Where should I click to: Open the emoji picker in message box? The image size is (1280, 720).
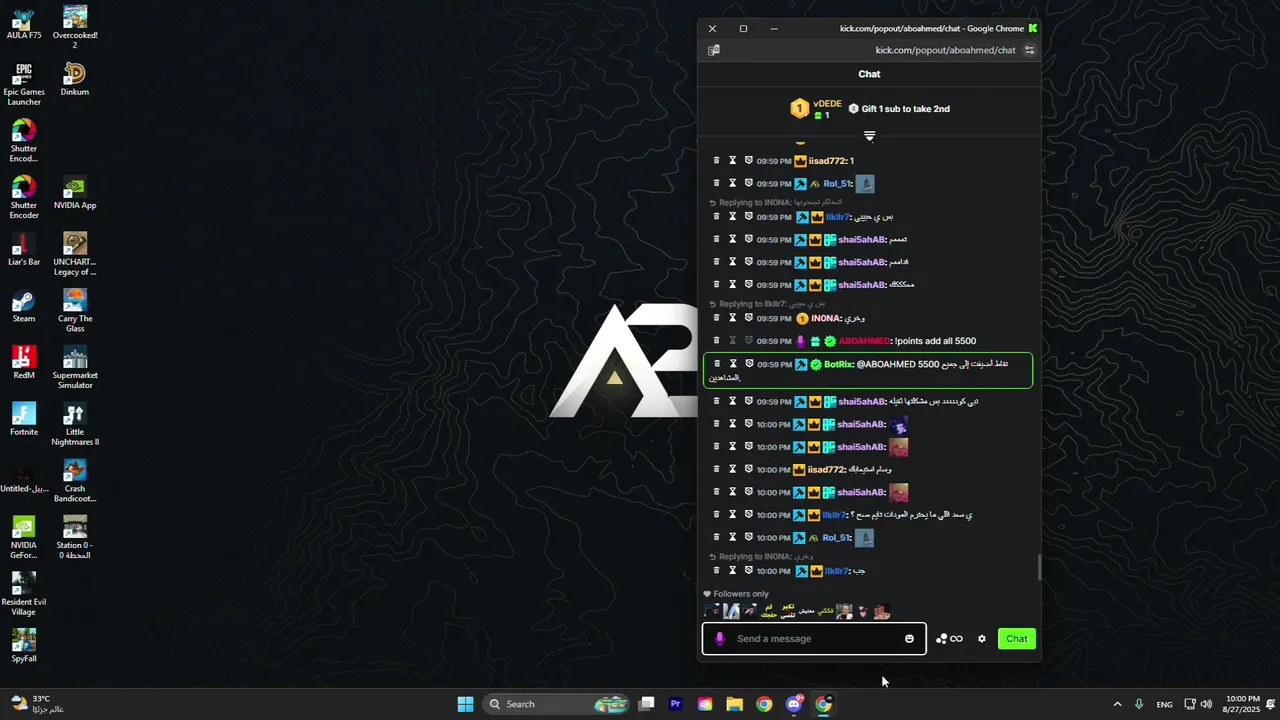click(x=909, y=639)
